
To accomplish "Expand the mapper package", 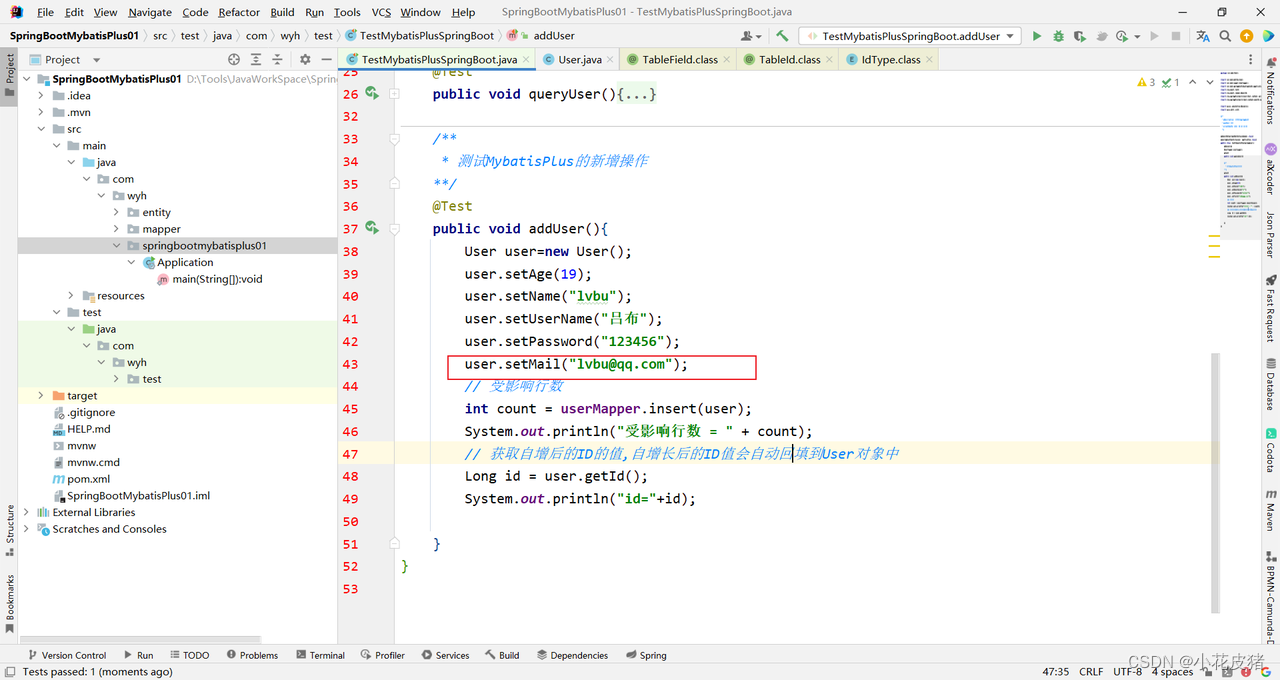I will point(116,229).
